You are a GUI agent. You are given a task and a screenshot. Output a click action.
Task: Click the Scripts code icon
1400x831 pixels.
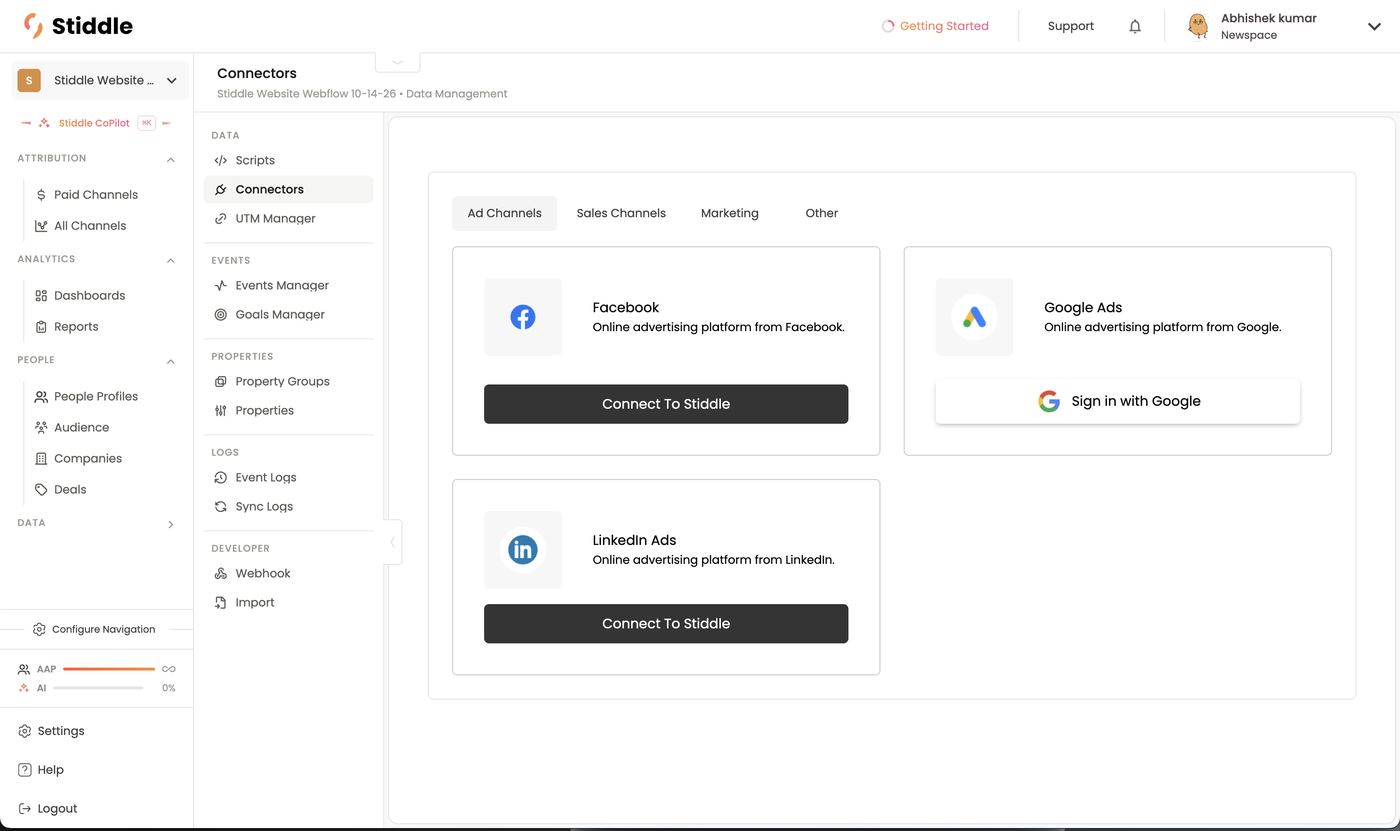tap(221, 160)
